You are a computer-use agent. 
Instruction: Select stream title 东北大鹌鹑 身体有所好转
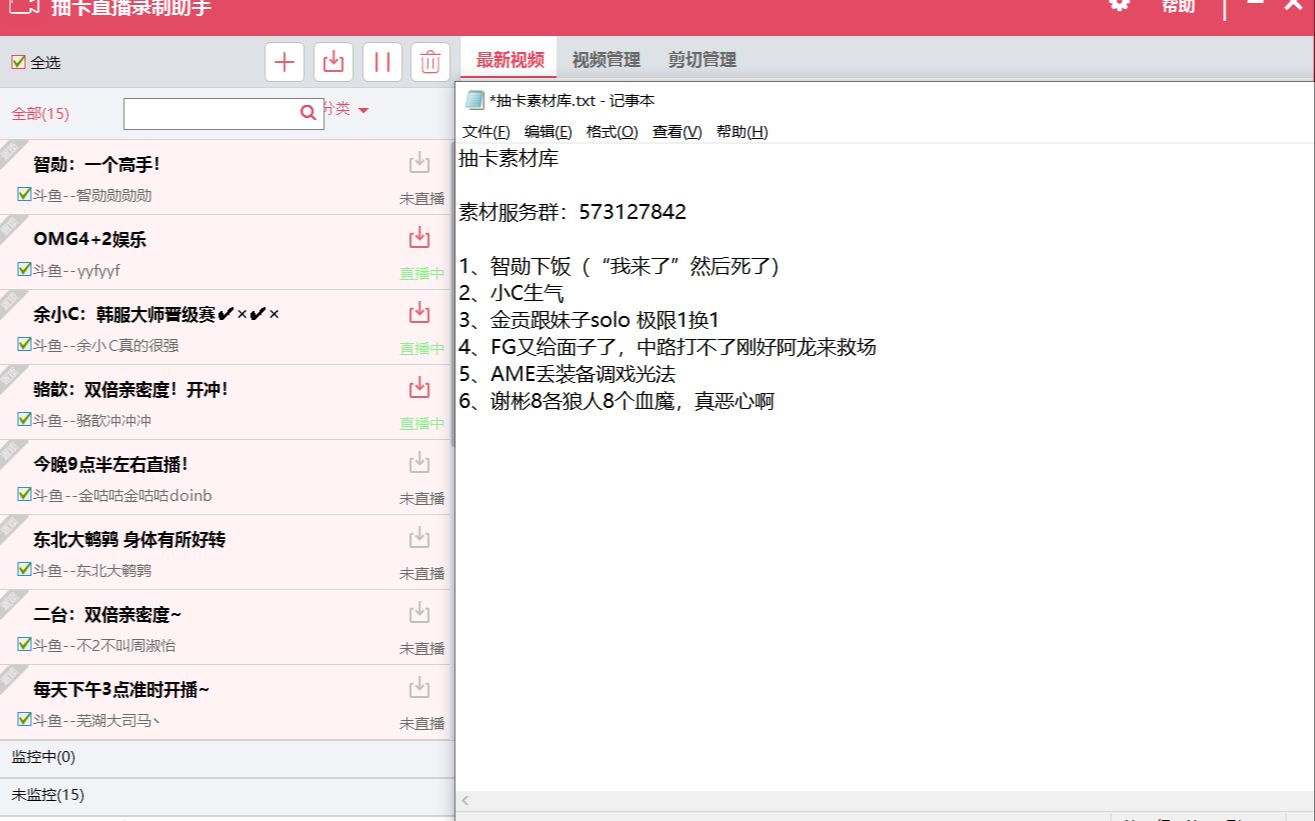[129, 540]
